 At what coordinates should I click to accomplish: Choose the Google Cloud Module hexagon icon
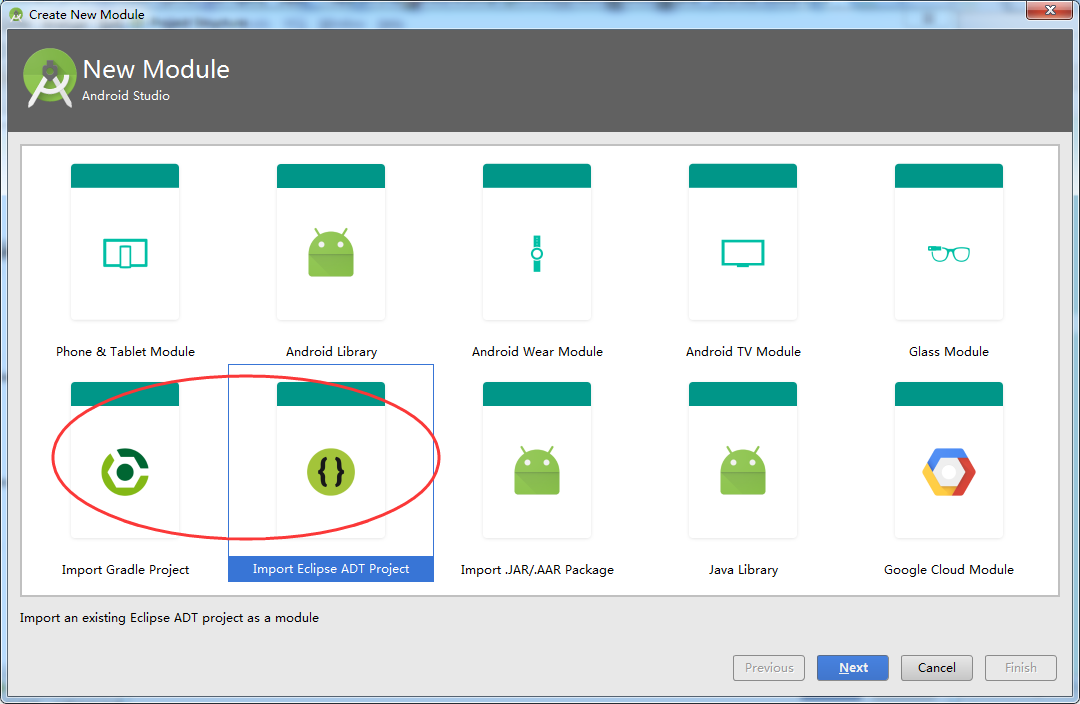pos(948,472)
